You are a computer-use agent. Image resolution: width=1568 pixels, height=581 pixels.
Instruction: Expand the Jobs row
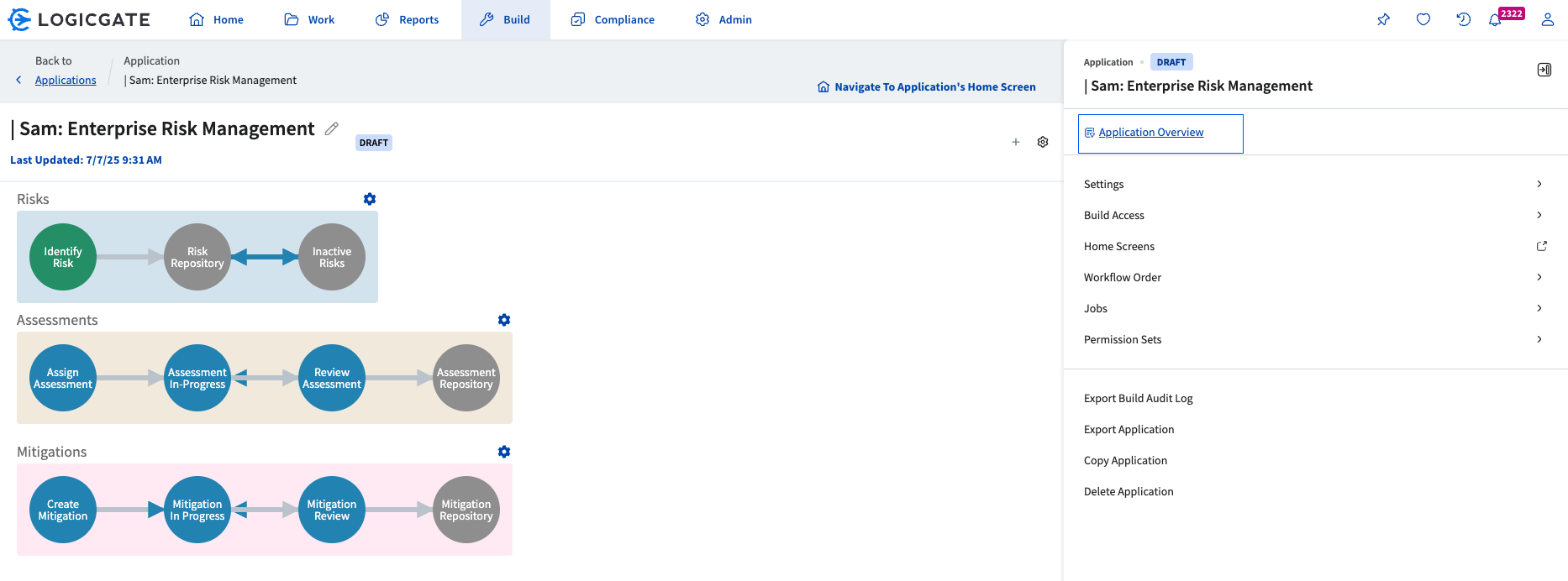click(x=1315, y=308)
